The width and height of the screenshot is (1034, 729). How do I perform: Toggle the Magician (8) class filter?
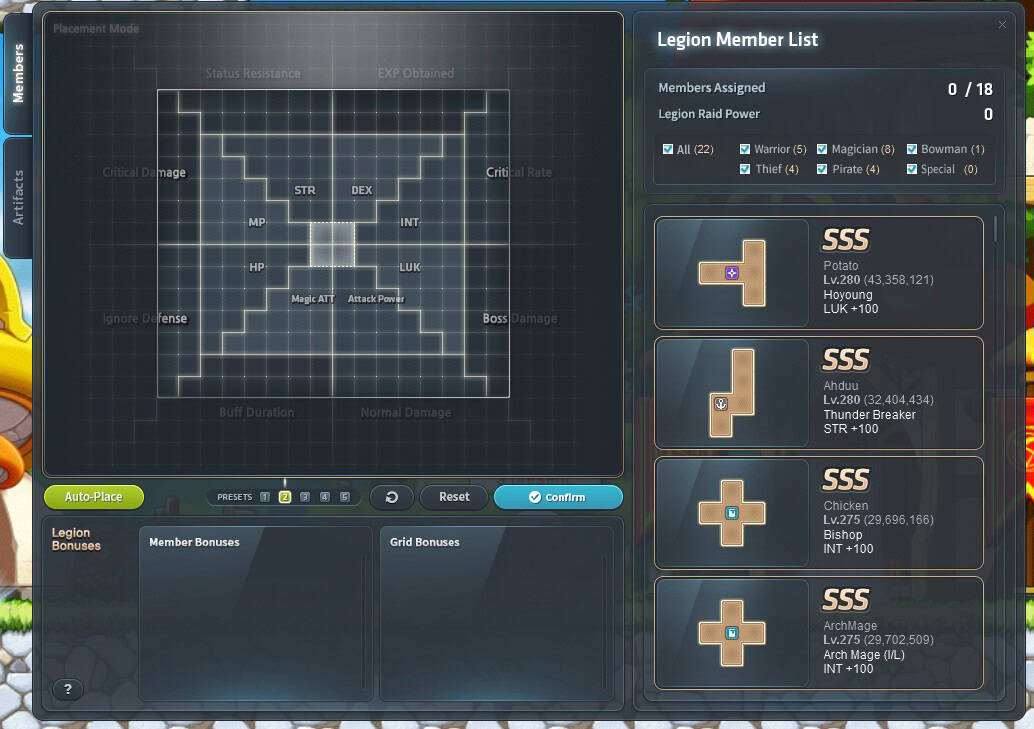pos(822,149)
